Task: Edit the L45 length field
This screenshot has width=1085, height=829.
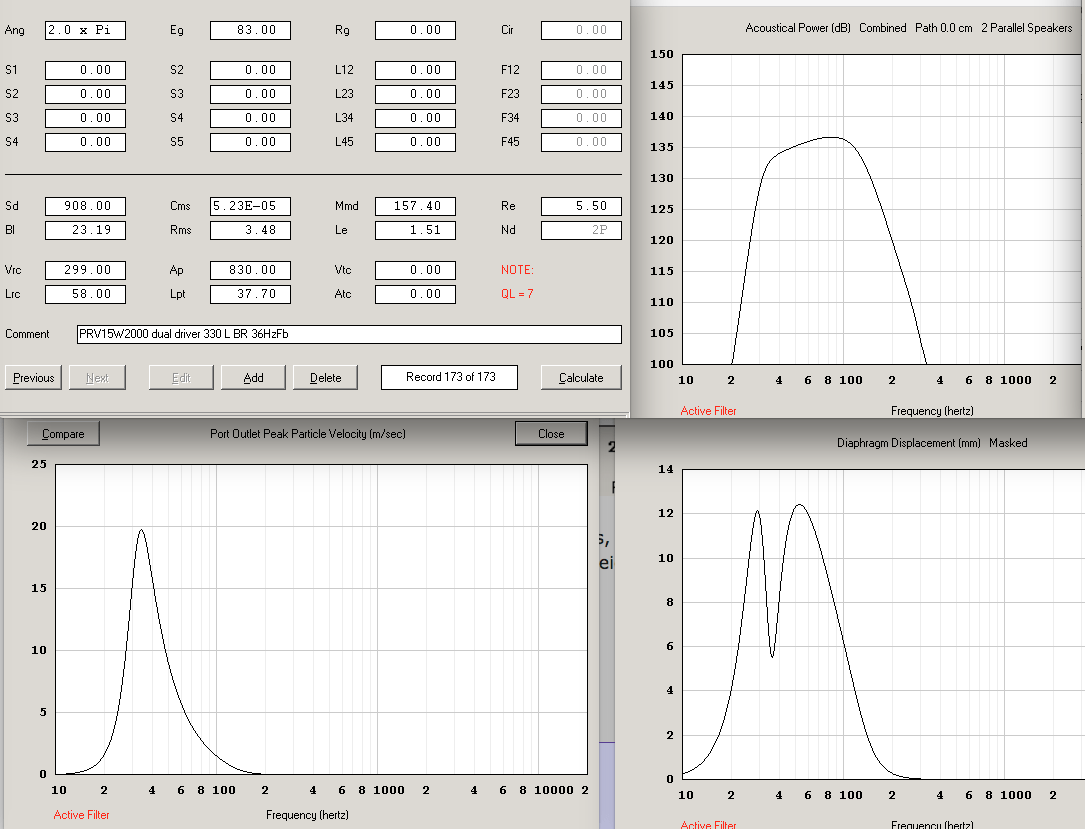Action: 415,142
